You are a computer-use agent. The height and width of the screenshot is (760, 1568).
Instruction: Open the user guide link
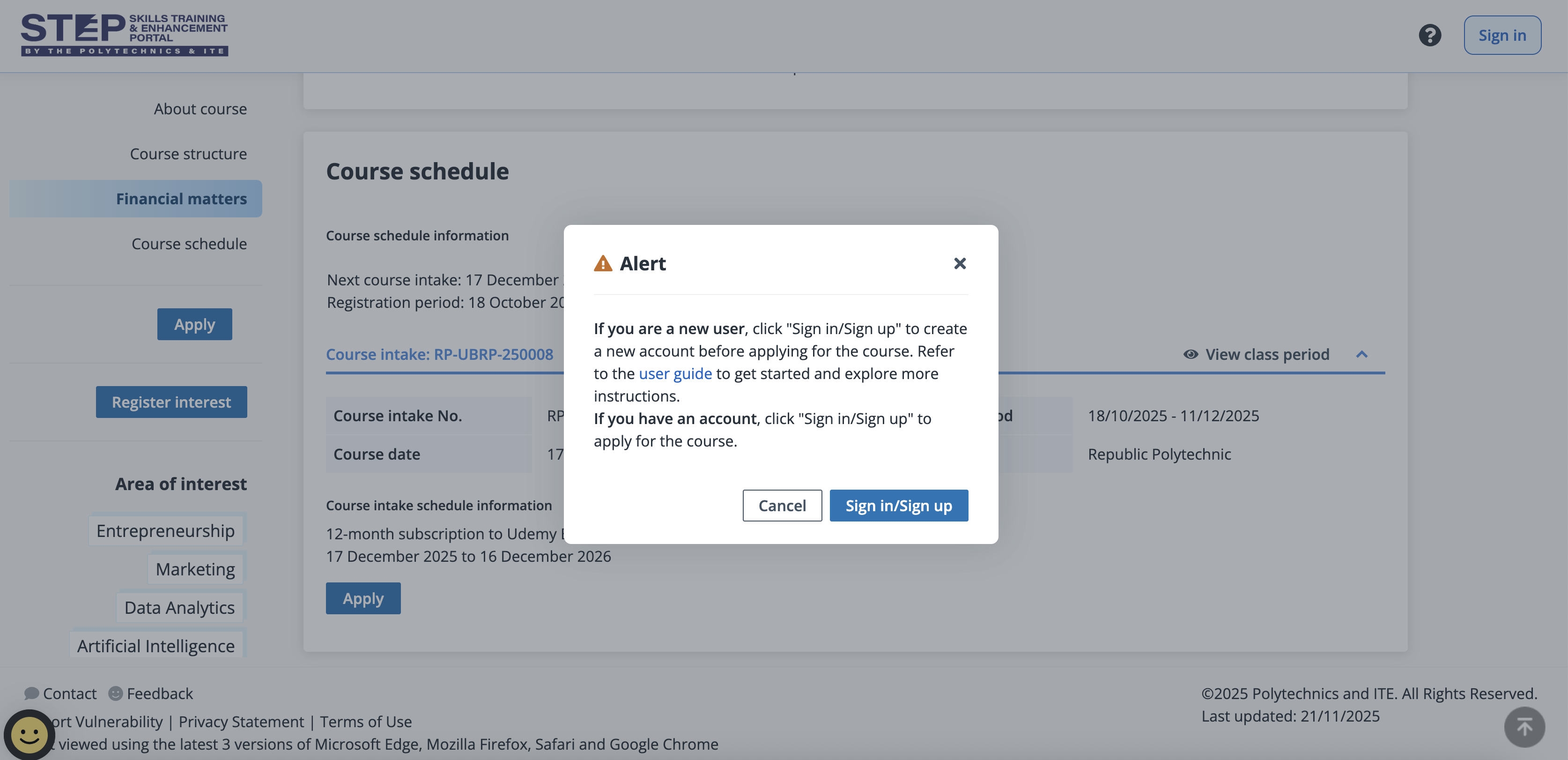tap(675, 374)
